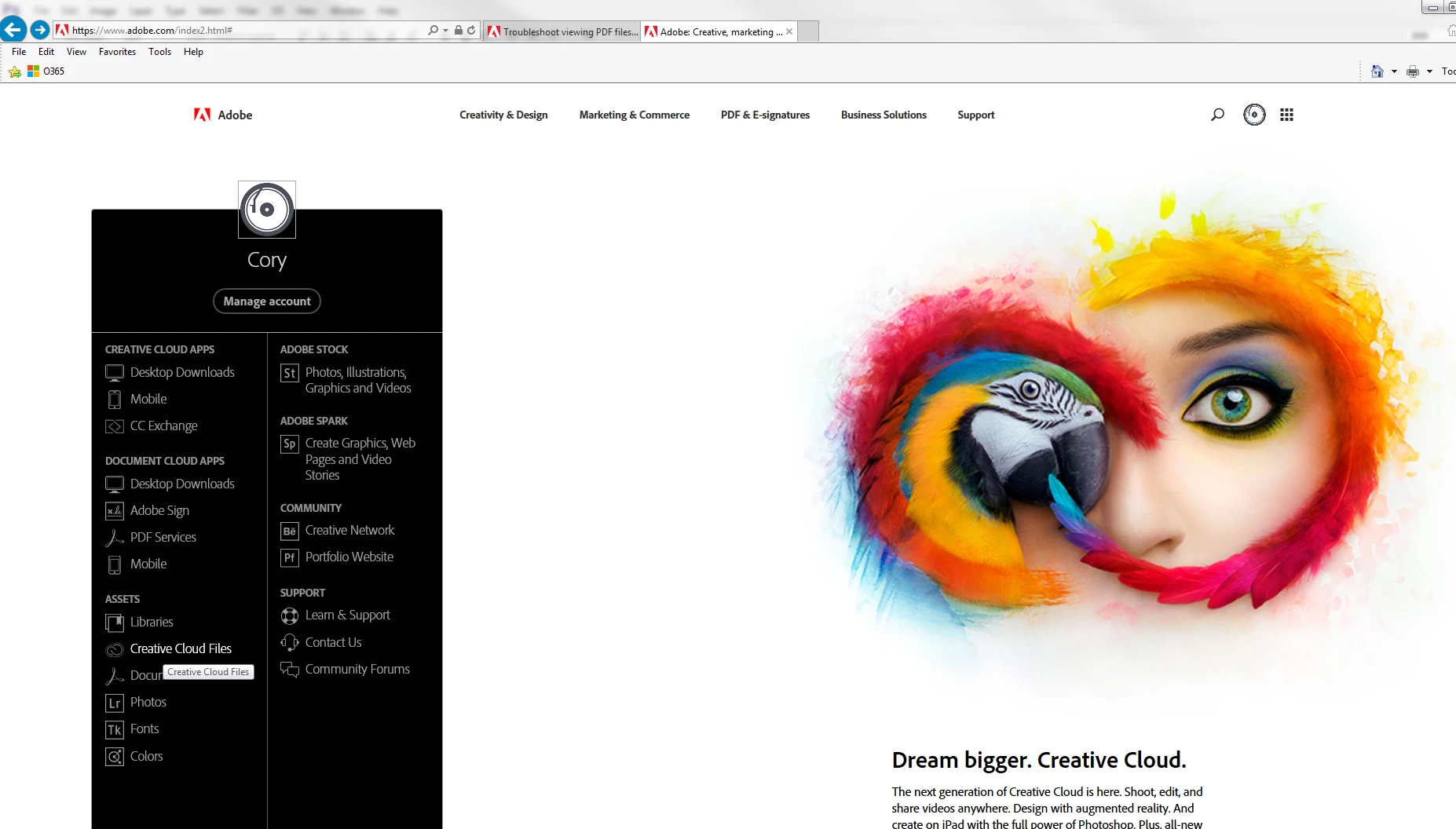This screenshot has height=829, width=1456.
Task: Open Creative Cloud Files link
Action: [x=181, y=648]
